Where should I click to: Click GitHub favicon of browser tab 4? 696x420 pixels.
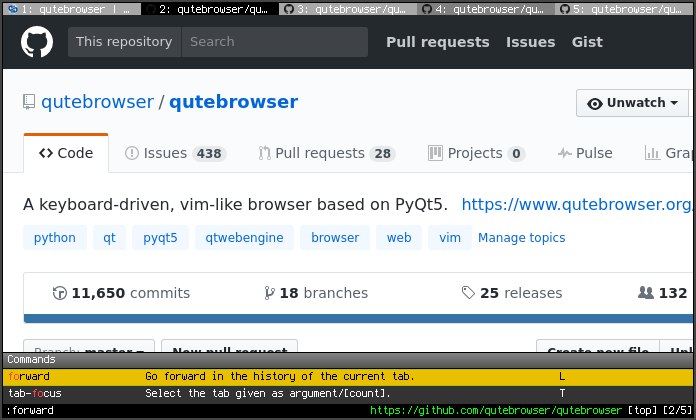427,9
